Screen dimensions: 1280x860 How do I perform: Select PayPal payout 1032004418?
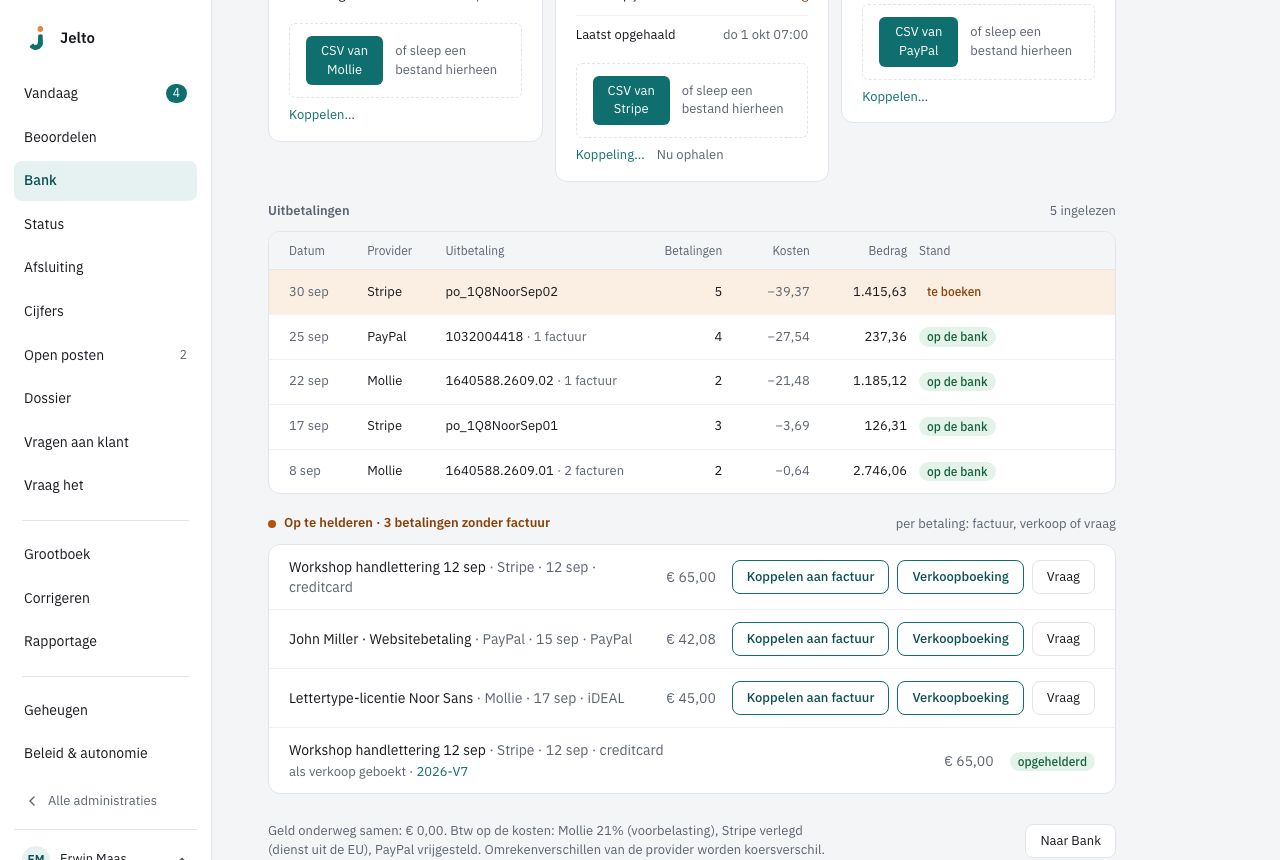click(x=692, y=337)
